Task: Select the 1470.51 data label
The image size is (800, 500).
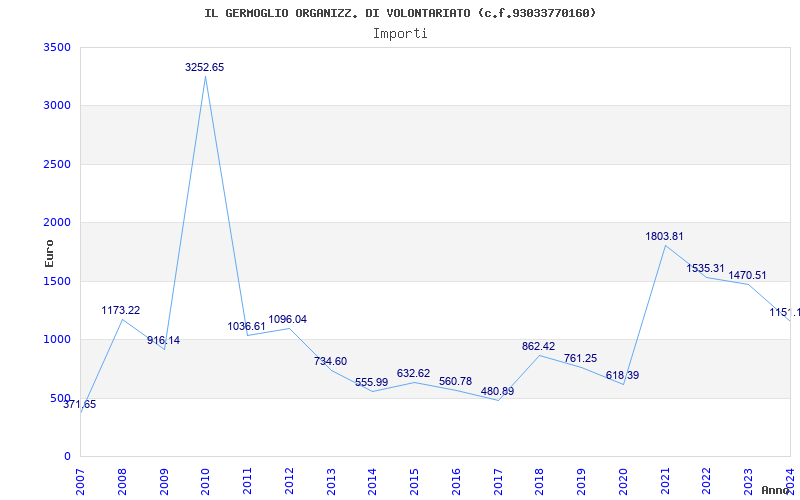Action: tap(747, 276)
